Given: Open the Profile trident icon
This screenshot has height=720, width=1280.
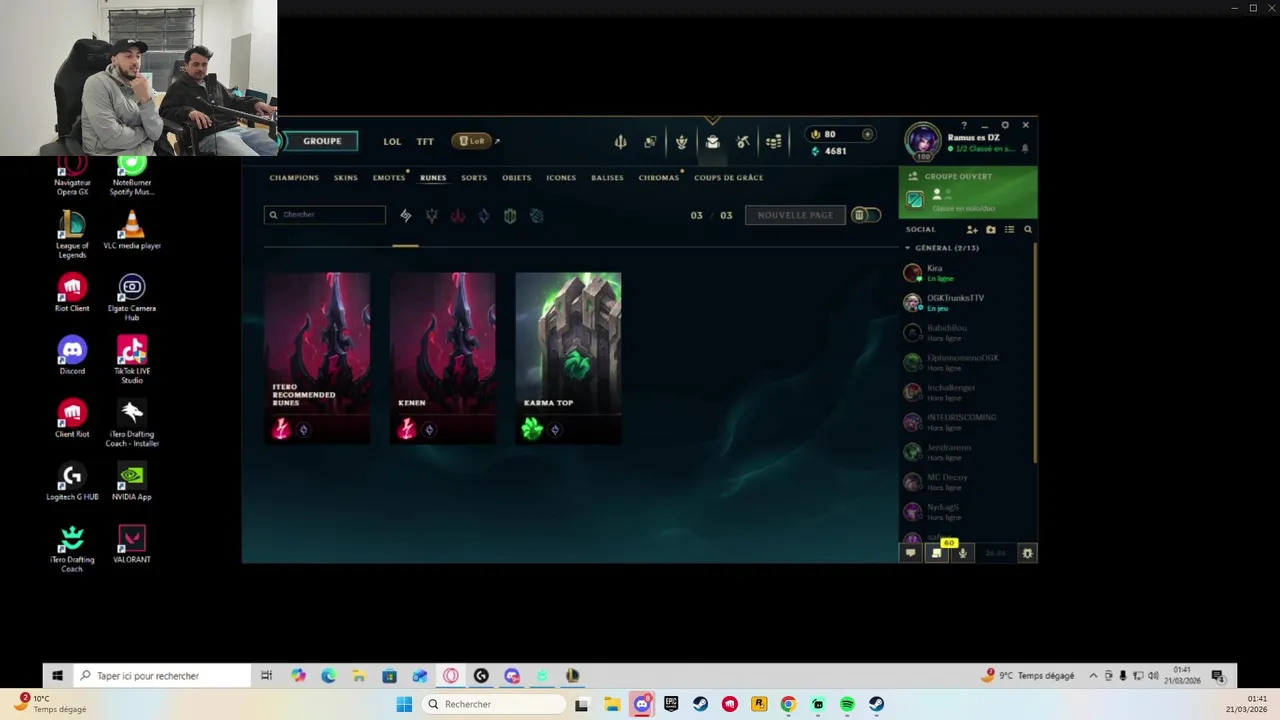Looking at the screenshot, I should click(620, 142).
